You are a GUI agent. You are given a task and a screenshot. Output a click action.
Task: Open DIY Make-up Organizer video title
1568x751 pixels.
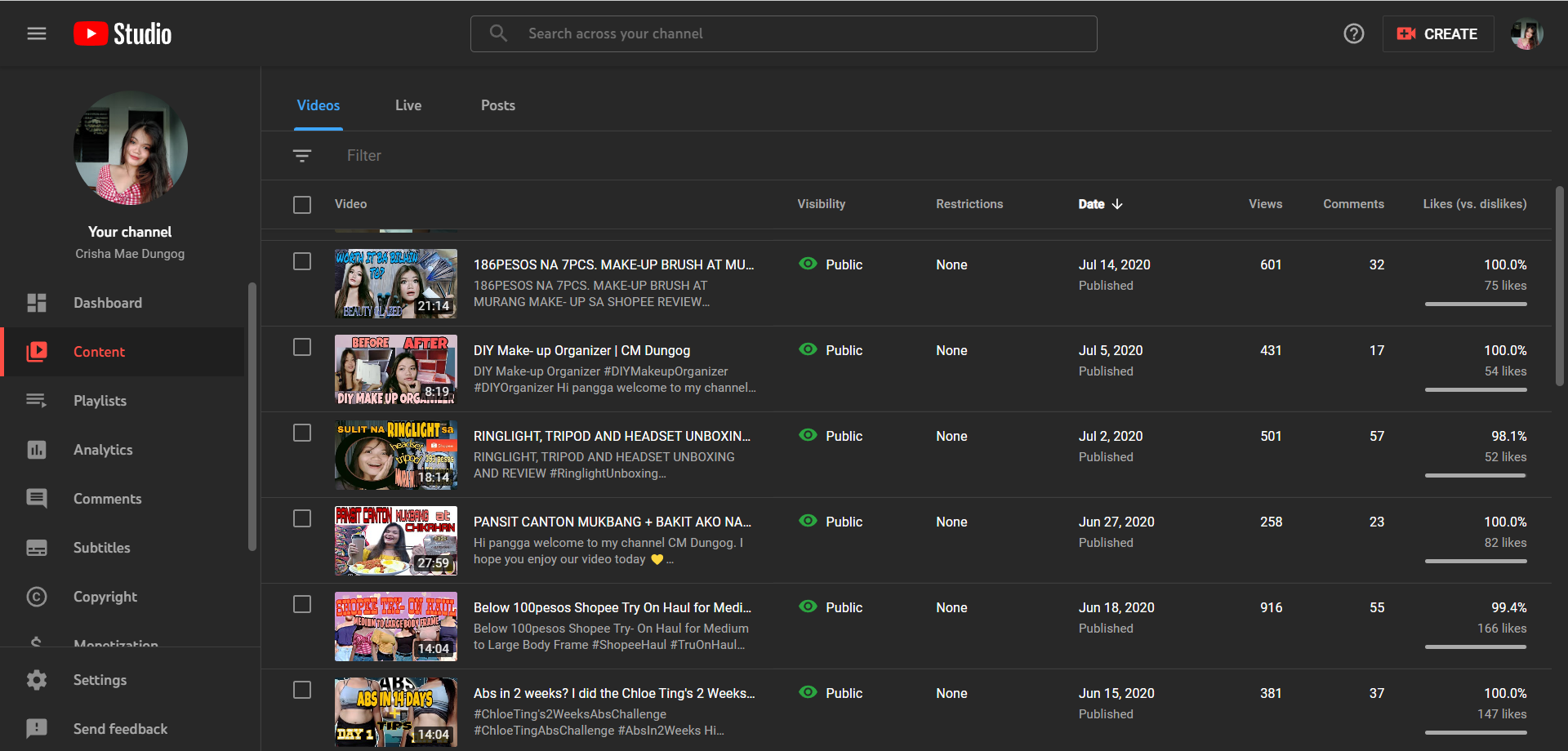(x=581, y=350)
